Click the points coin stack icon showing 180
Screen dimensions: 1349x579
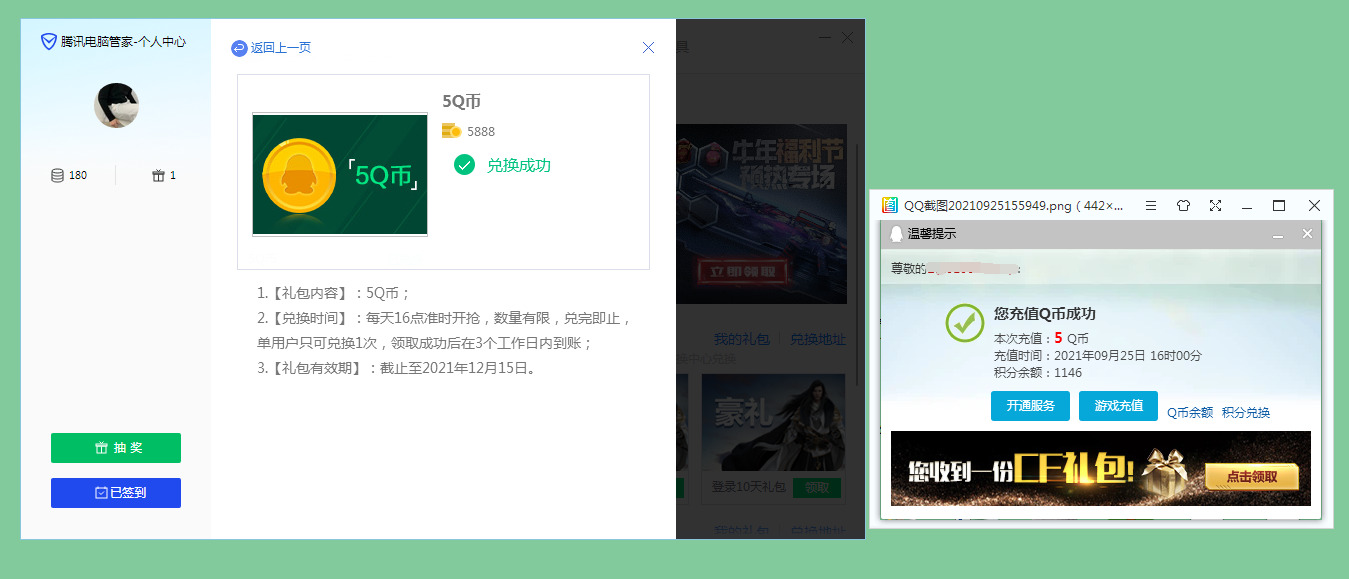tap(58, 175)
